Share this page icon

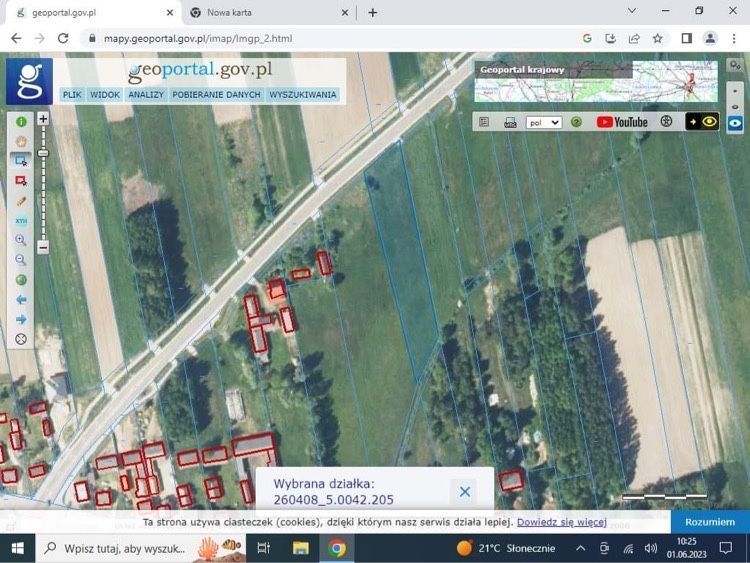click(634, 38)
